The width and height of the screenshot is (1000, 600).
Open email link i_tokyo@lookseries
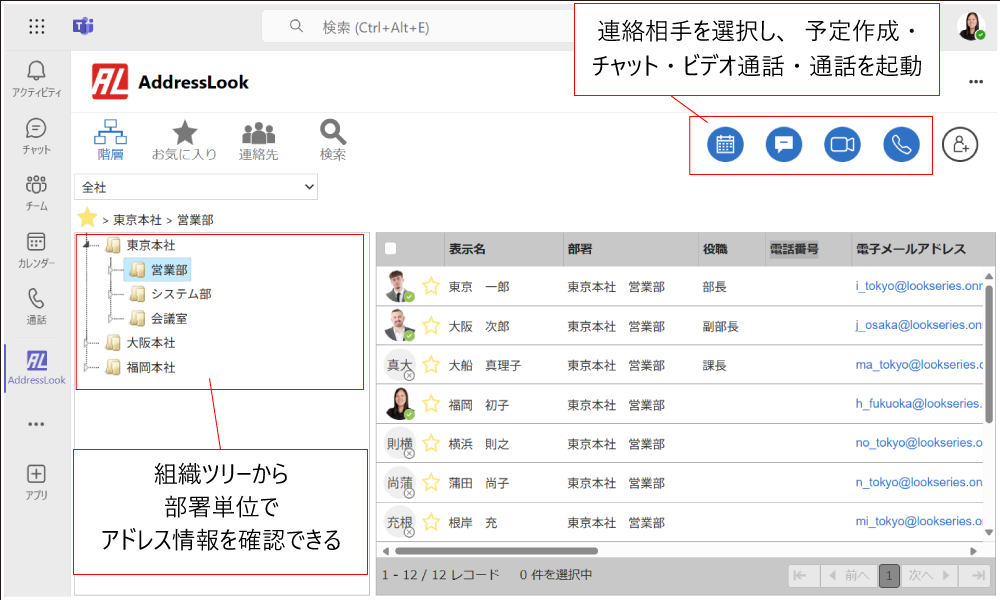pyautogui.click(x=919, y=286)
